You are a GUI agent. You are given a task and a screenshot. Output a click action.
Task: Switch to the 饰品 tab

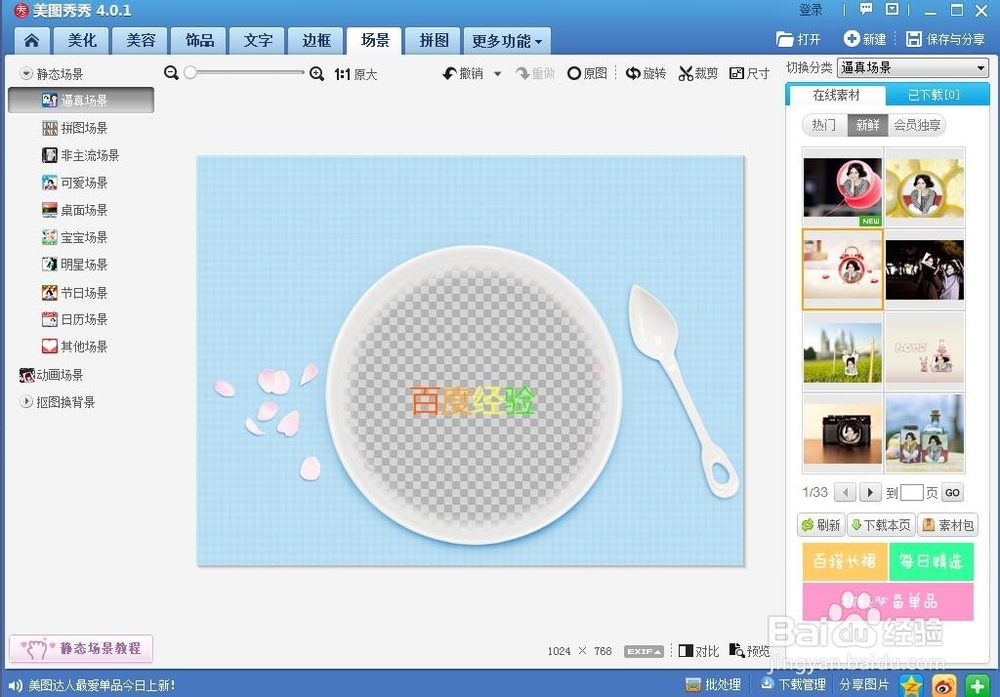200,41
